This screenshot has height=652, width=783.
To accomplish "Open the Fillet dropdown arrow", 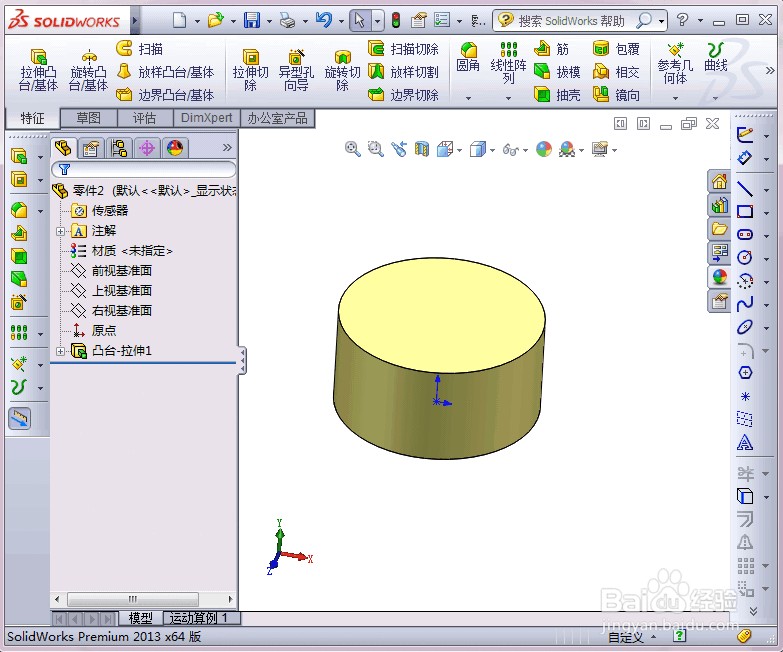I will click(468, 98).
